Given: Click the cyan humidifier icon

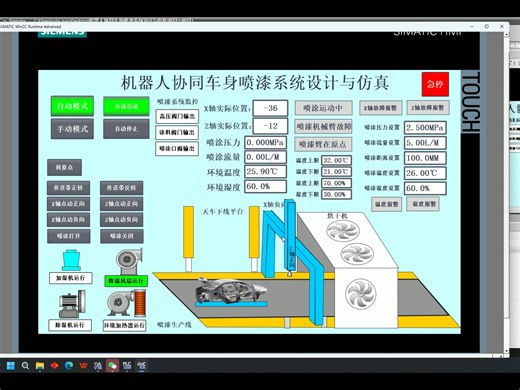Looking at the screenshot, I should point(71,260).
